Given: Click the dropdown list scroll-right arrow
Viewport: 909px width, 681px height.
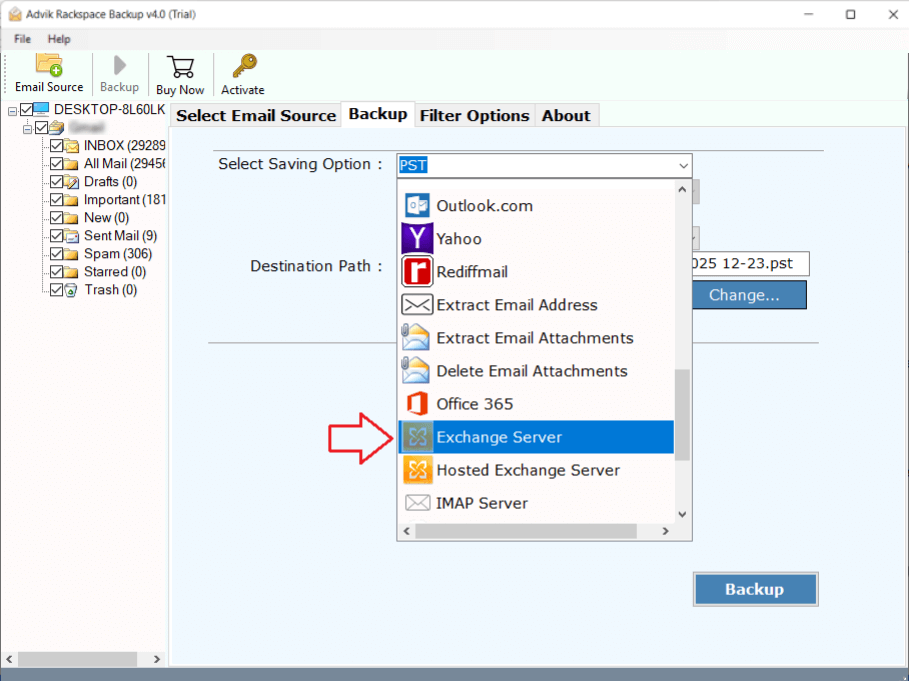Looking at the screenshot, I should (666, 531).
